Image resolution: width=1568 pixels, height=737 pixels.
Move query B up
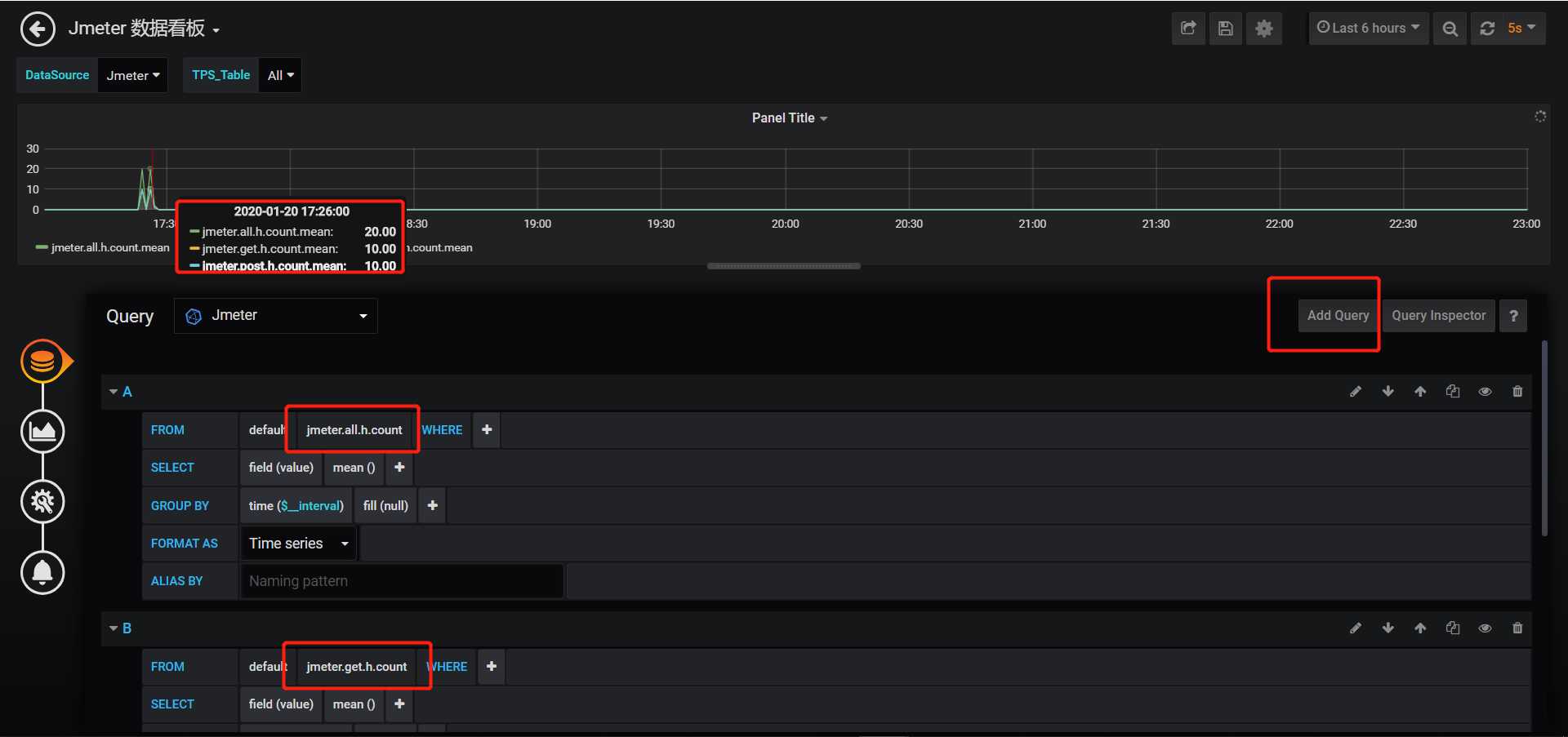[x=1421, y=628]
